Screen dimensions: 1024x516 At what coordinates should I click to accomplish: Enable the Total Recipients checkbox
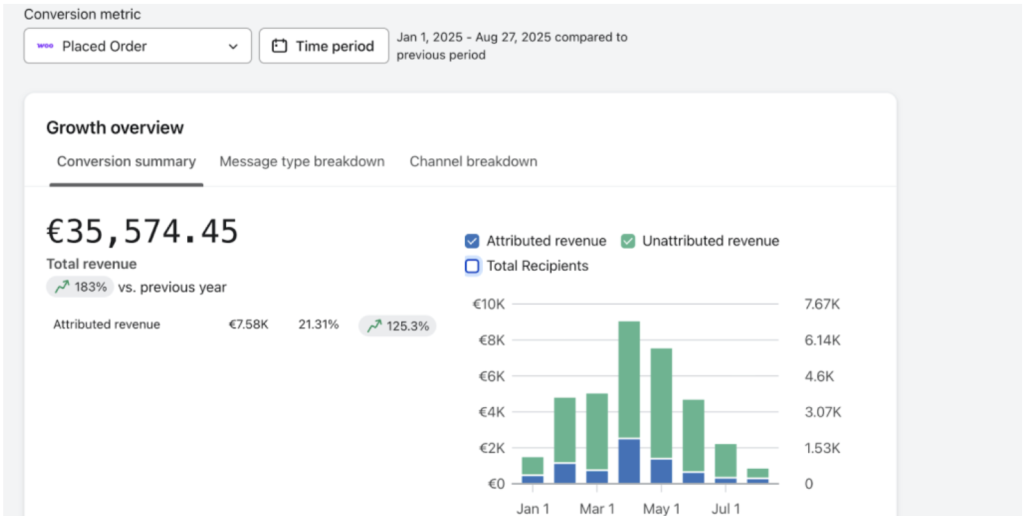[472, 266]
